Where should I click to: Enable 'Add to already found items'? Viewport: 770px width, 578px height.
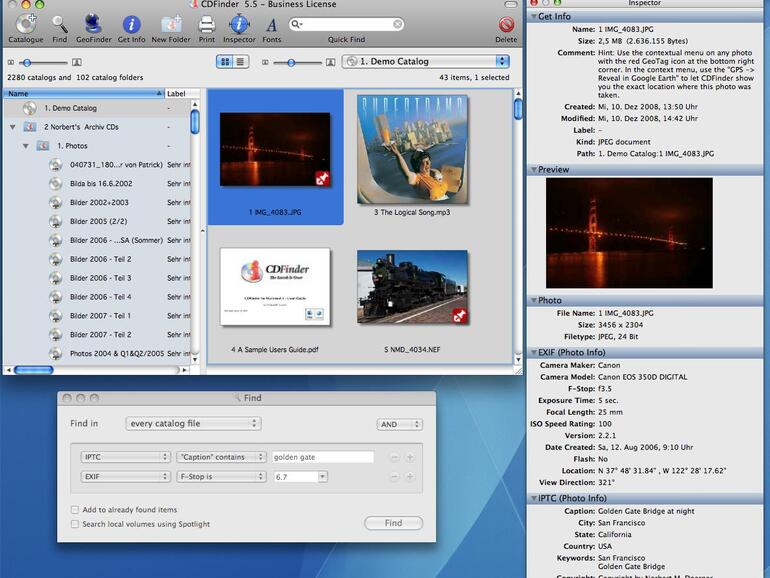[75, 510]
